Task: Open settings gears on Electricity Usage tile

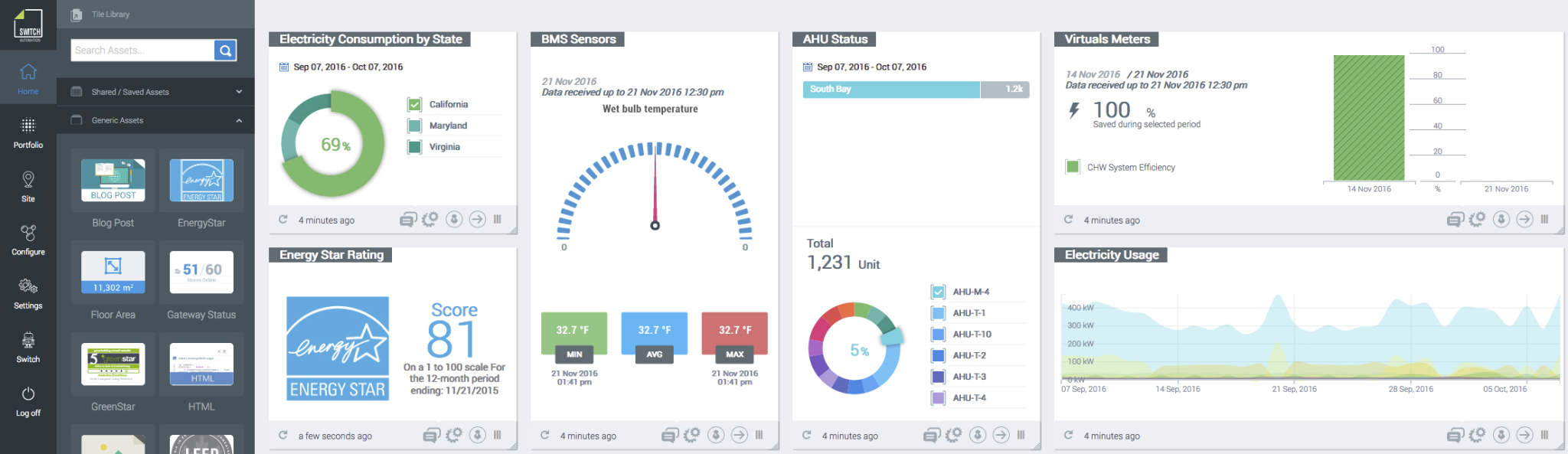Action: tap(1477, 435)
